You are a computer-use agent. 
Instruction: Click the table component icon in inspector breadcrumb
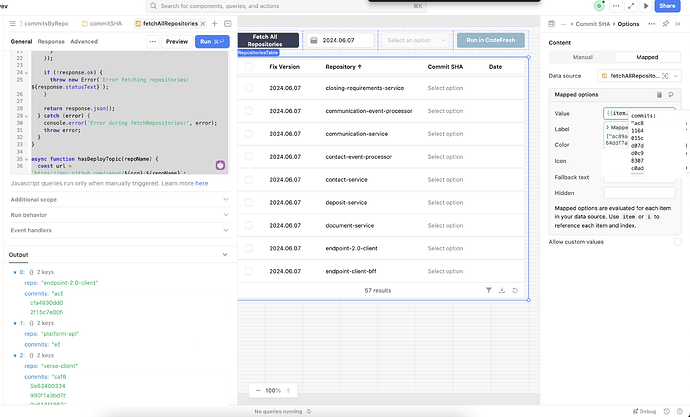(551, 24)
